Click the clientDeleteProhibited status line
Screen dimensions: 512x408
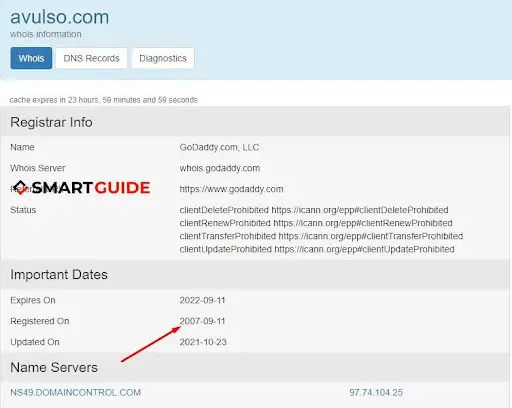coord(314,210)
